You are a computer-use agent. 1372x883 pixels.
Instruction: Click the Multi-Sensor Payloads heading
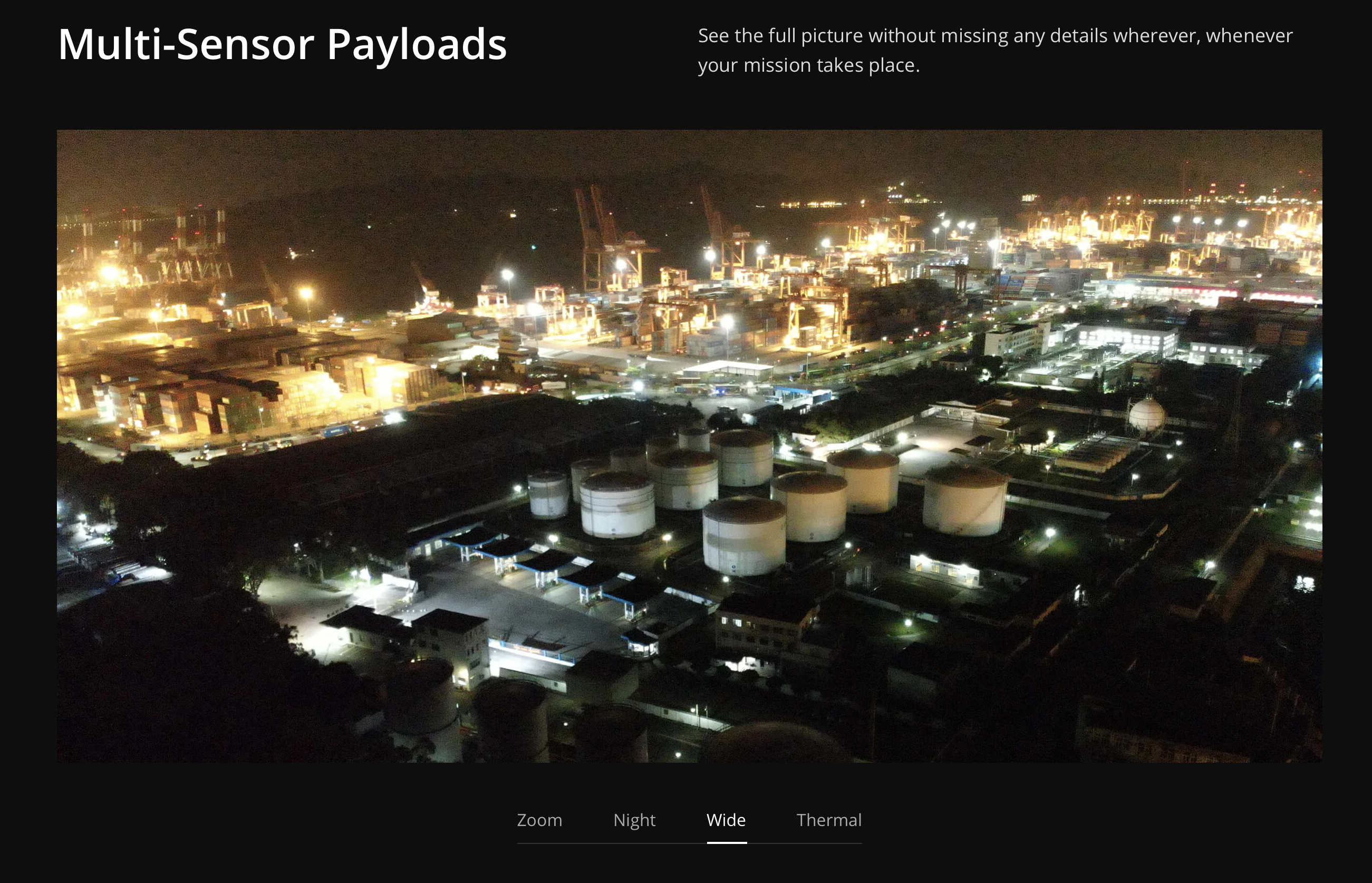click(x=282, y=45)
